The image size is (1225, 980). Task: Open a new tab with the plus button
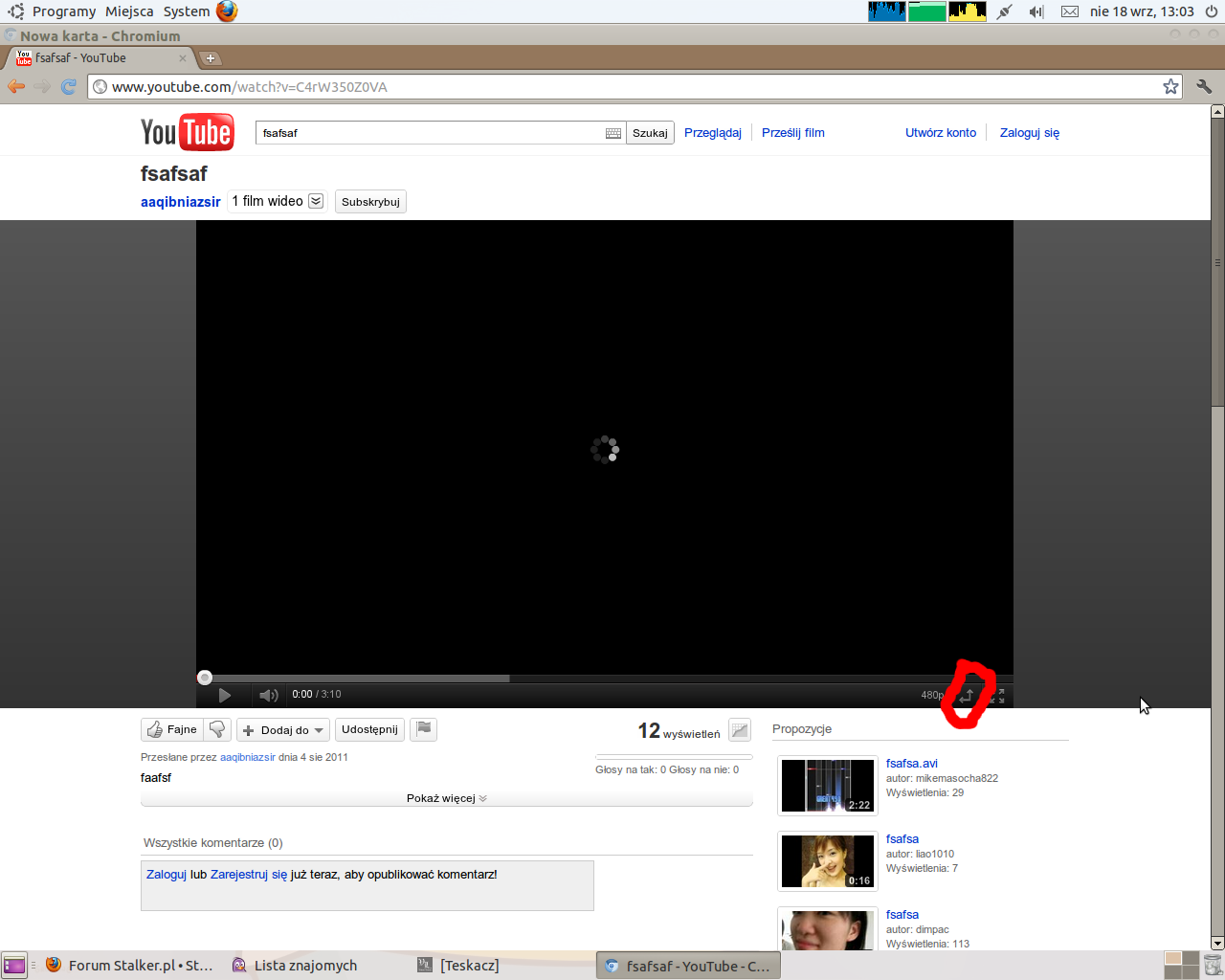pyautogui.click(x=211, y=58)
